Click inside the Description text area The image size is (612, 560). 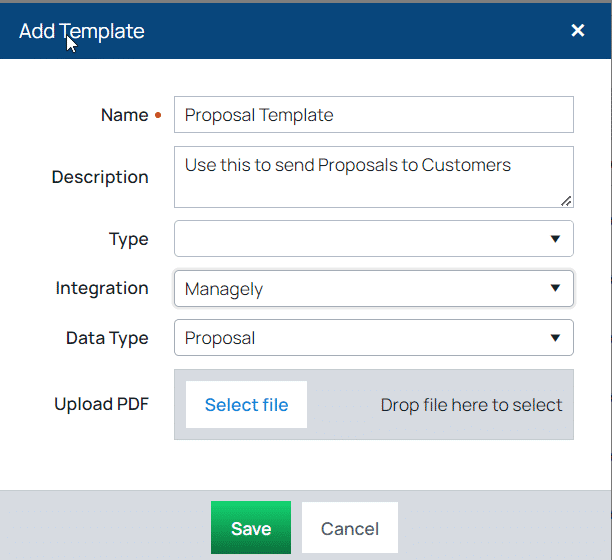(373, 177)
